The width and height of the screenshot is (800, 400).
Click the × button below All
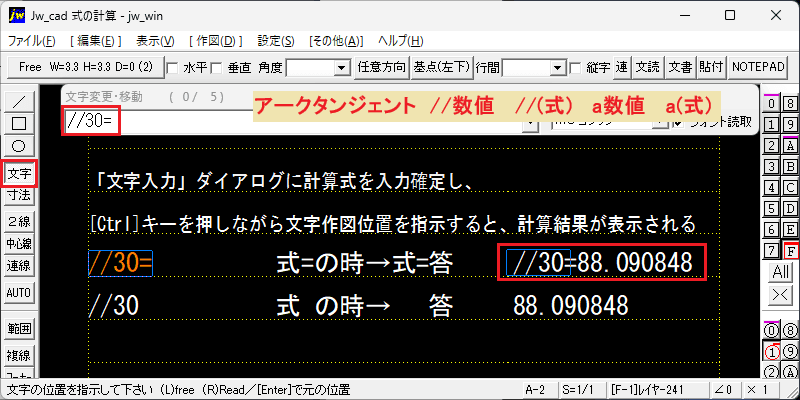(781, 294)
